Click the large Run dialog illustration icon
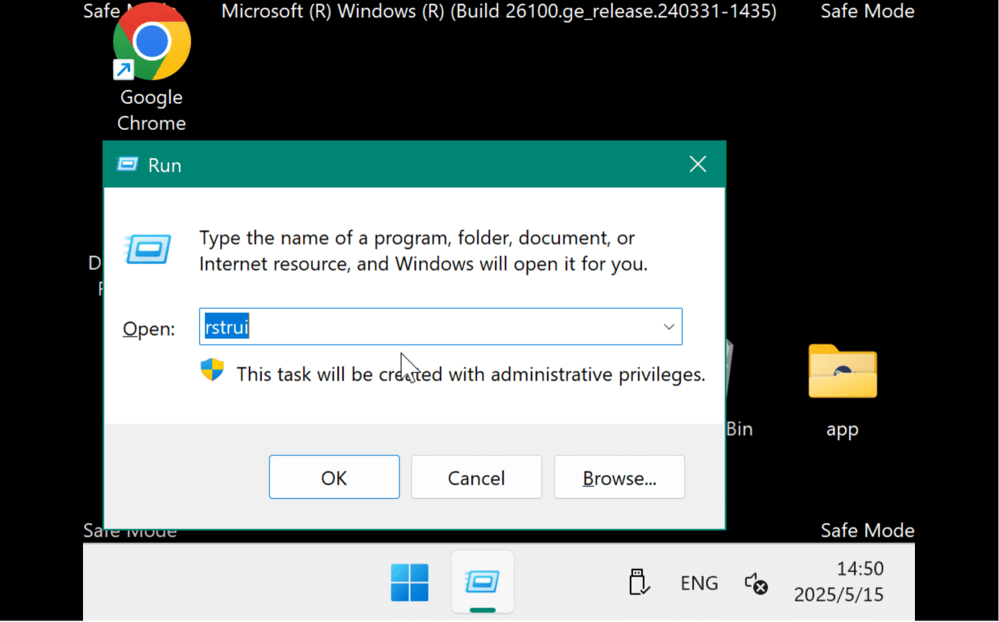The width and height of the screenshot is (999, 622). (147, 250)
